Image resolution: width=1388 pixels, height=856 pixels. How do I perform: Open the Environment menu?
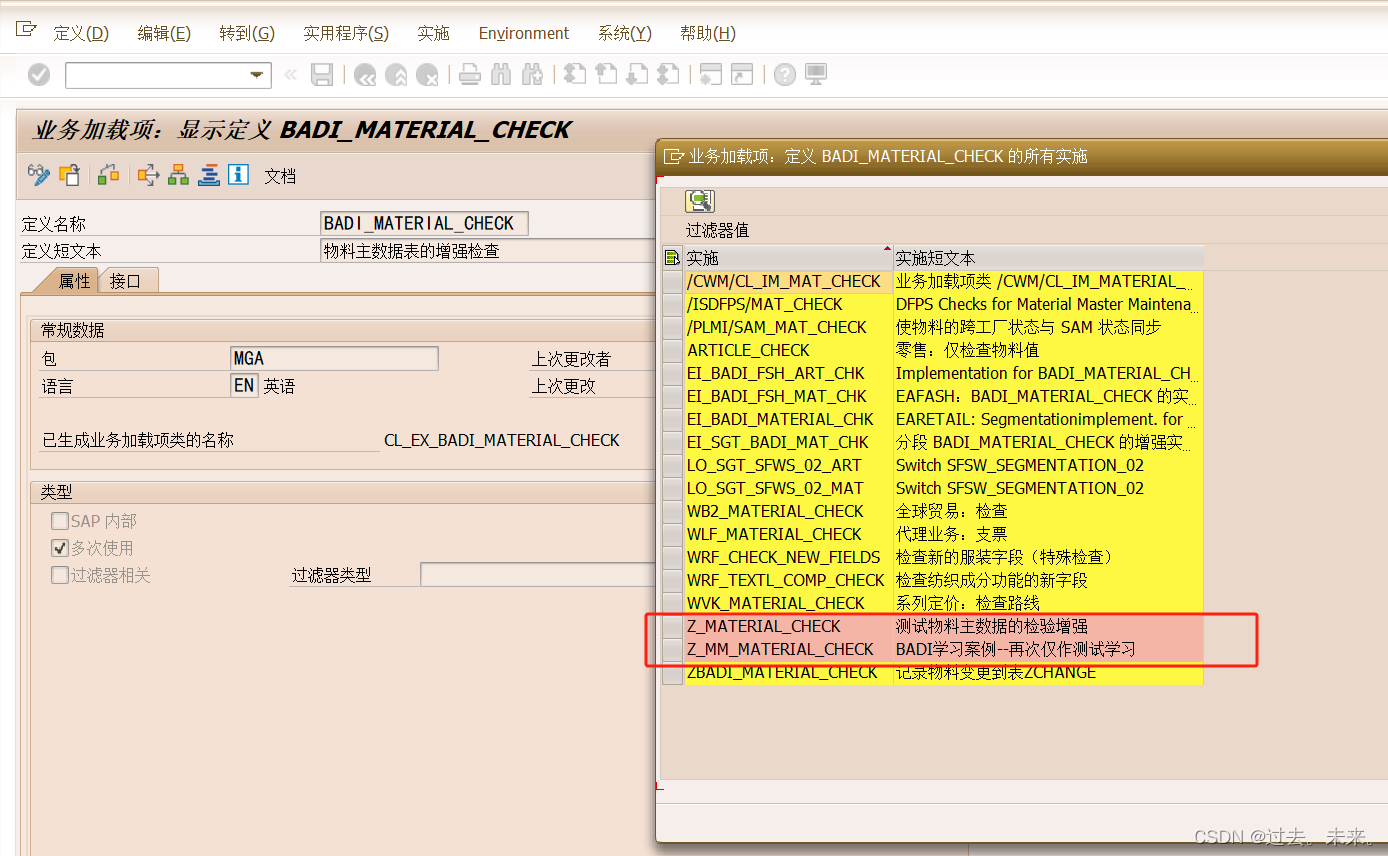pyautogui.click(x=524, y=33)
